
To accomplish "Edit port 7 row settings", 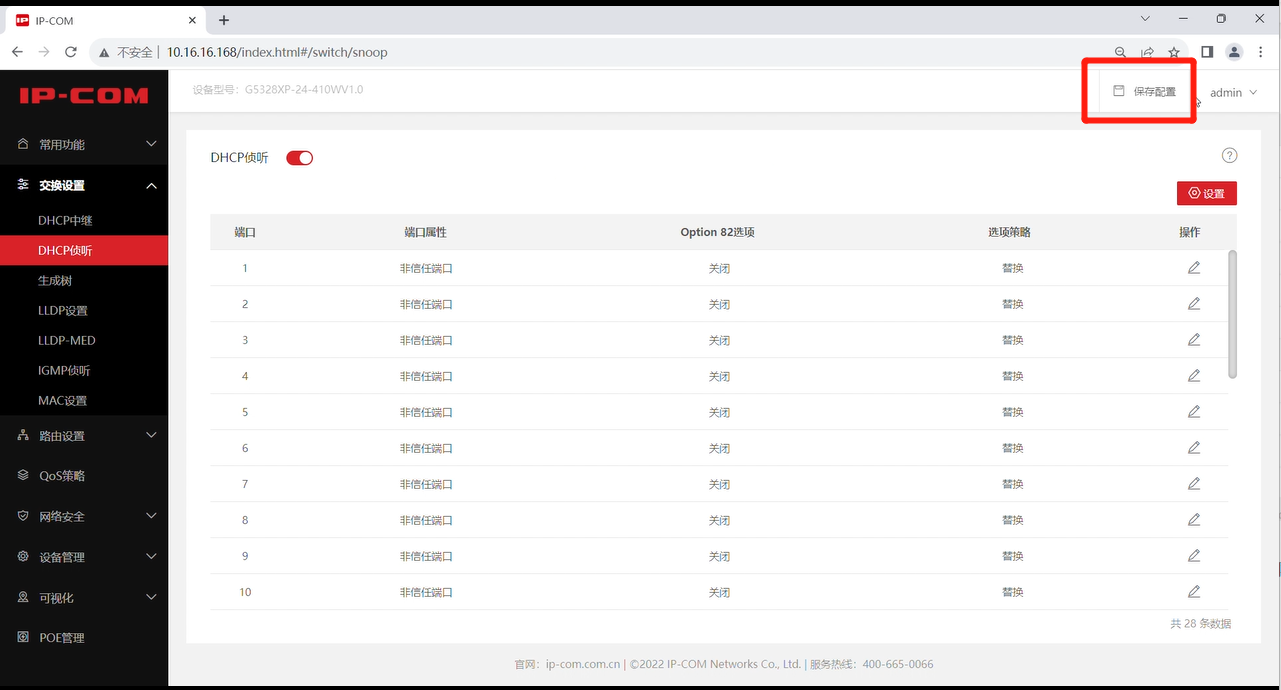I will pos(1194,484).
